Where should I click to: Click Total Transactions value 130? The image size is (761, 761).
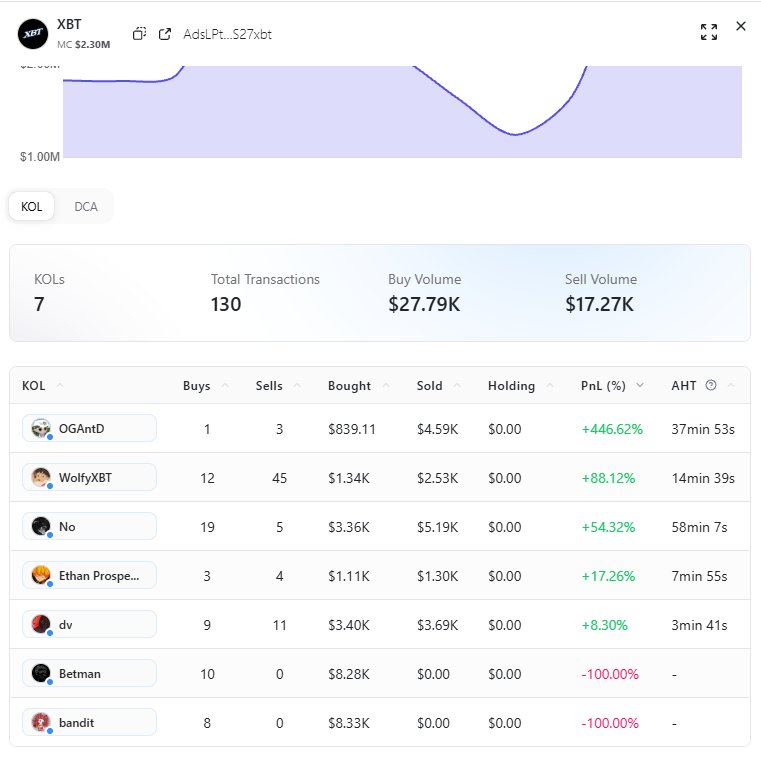click(226, 304)
